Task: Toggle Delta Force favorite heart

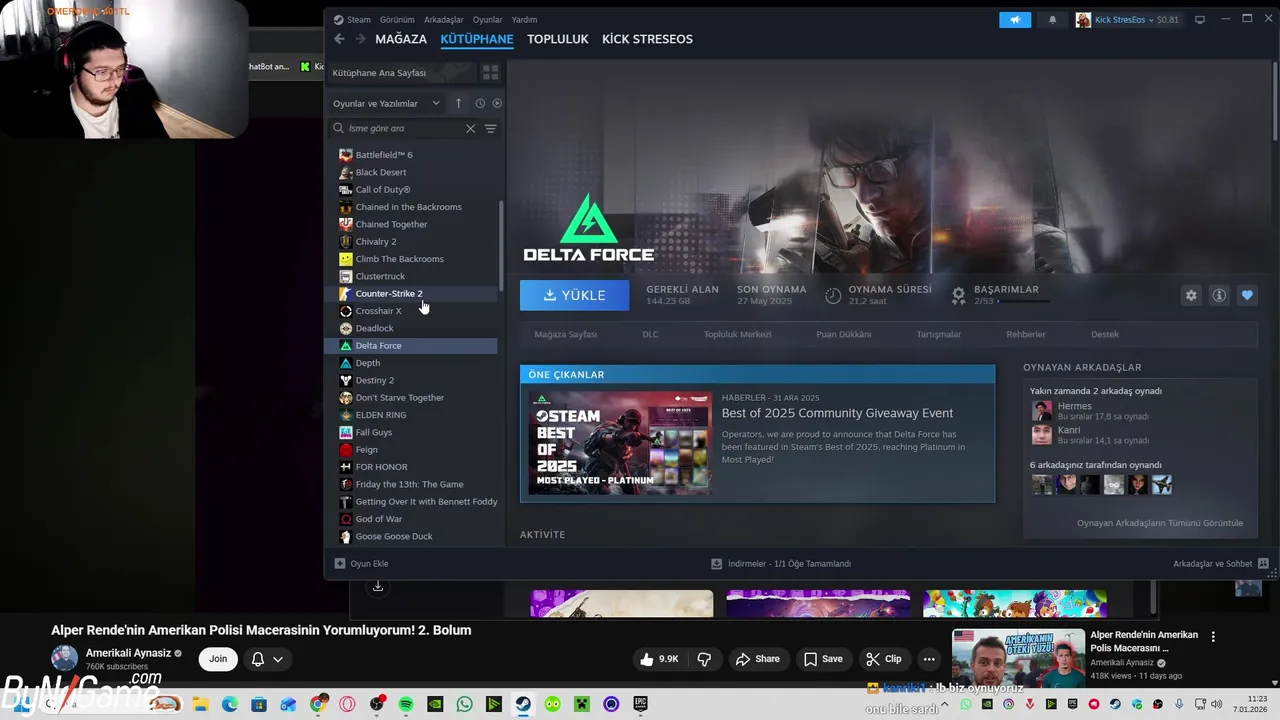Action: click(1247, 295)
